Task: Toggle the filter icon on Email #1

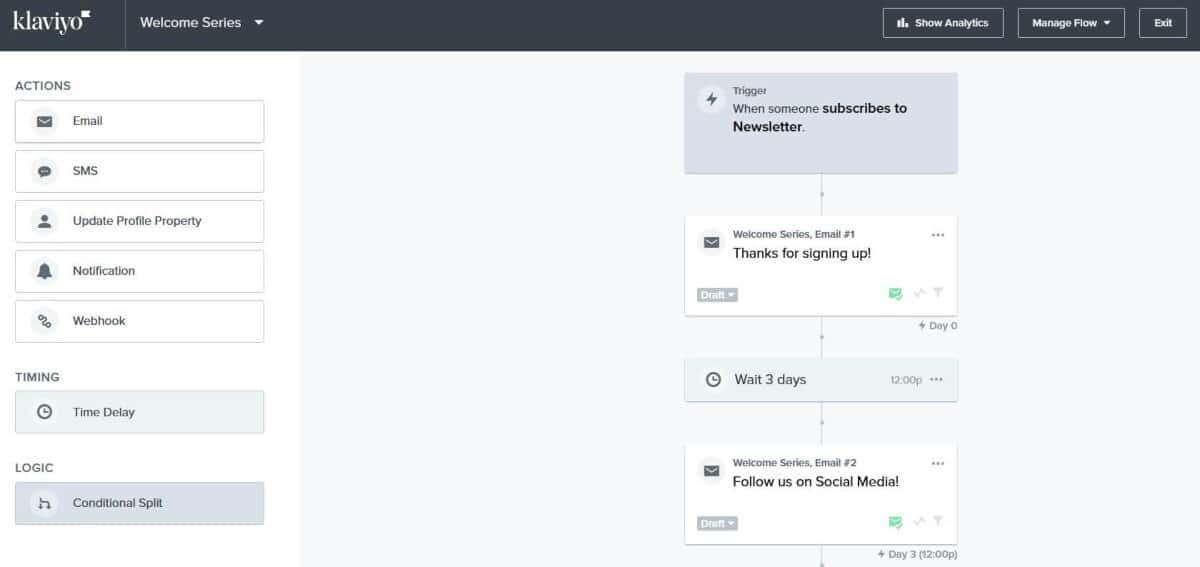Action: point(938,293)
